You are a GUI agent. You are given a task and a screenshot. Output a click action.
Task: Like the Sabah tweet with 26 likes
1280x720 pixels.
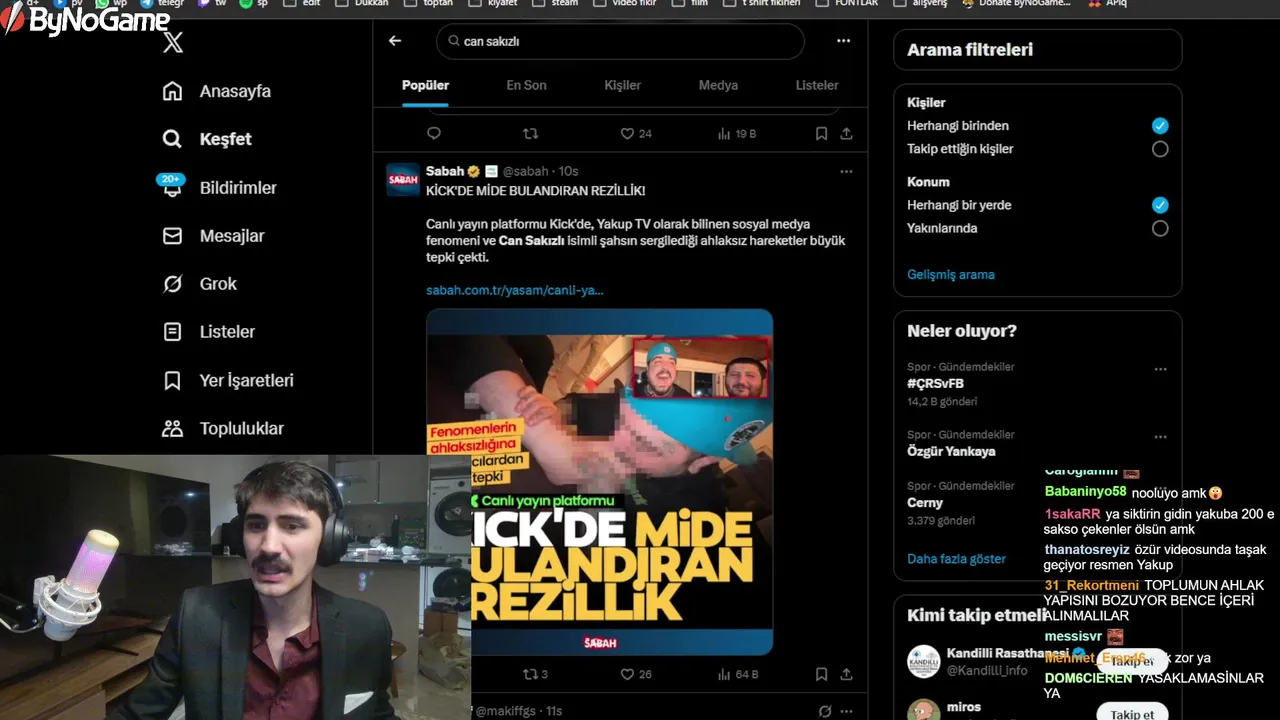tap(636, 674)
